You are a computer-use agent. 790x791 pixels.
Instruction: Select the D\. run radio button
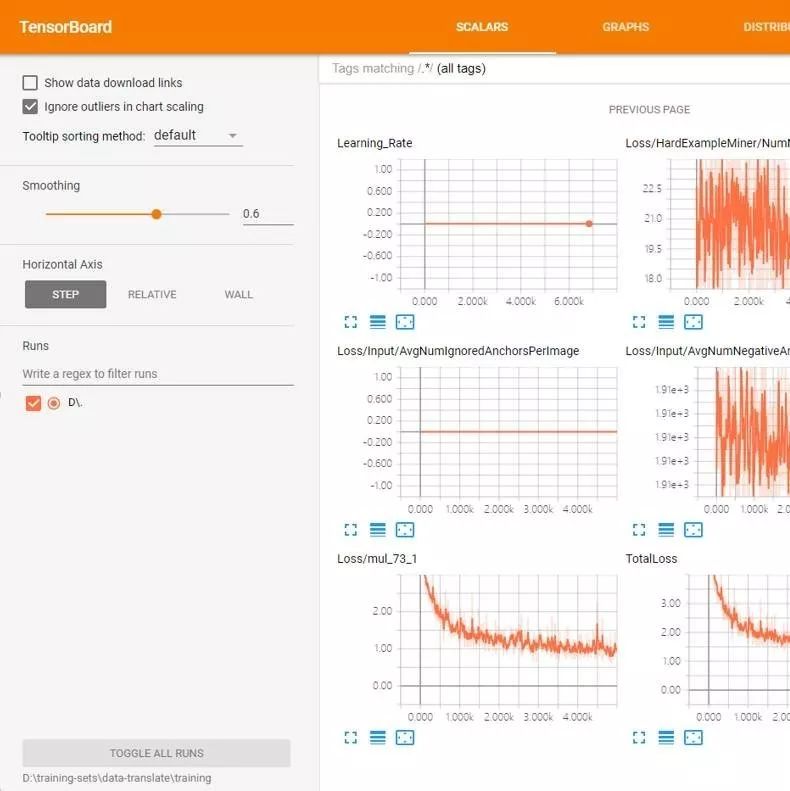click(x=54, y=403)
